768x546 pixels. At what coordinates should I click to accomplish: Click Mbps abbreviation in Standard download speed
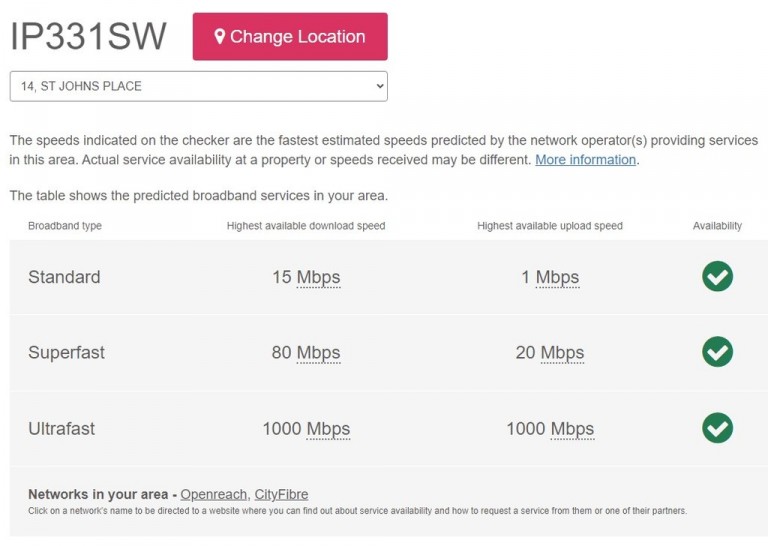tap(319, 277)
